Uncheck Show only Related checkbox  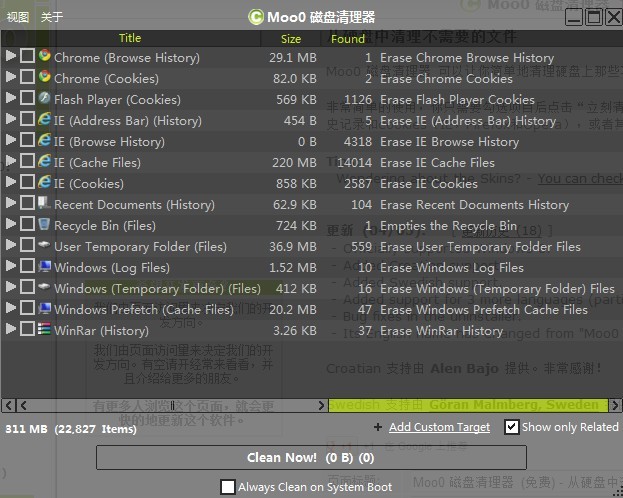coord(512,427)
